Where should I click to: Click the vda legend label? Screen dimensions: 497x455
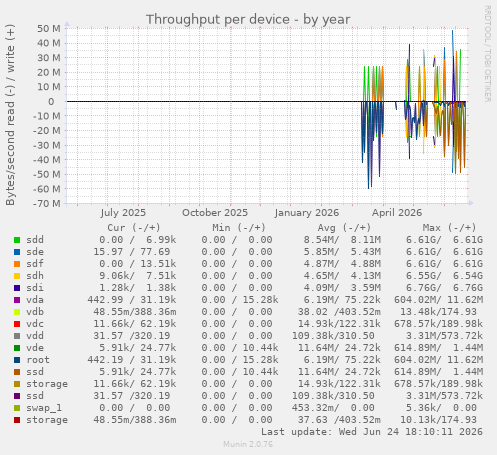tap(35, 300)
